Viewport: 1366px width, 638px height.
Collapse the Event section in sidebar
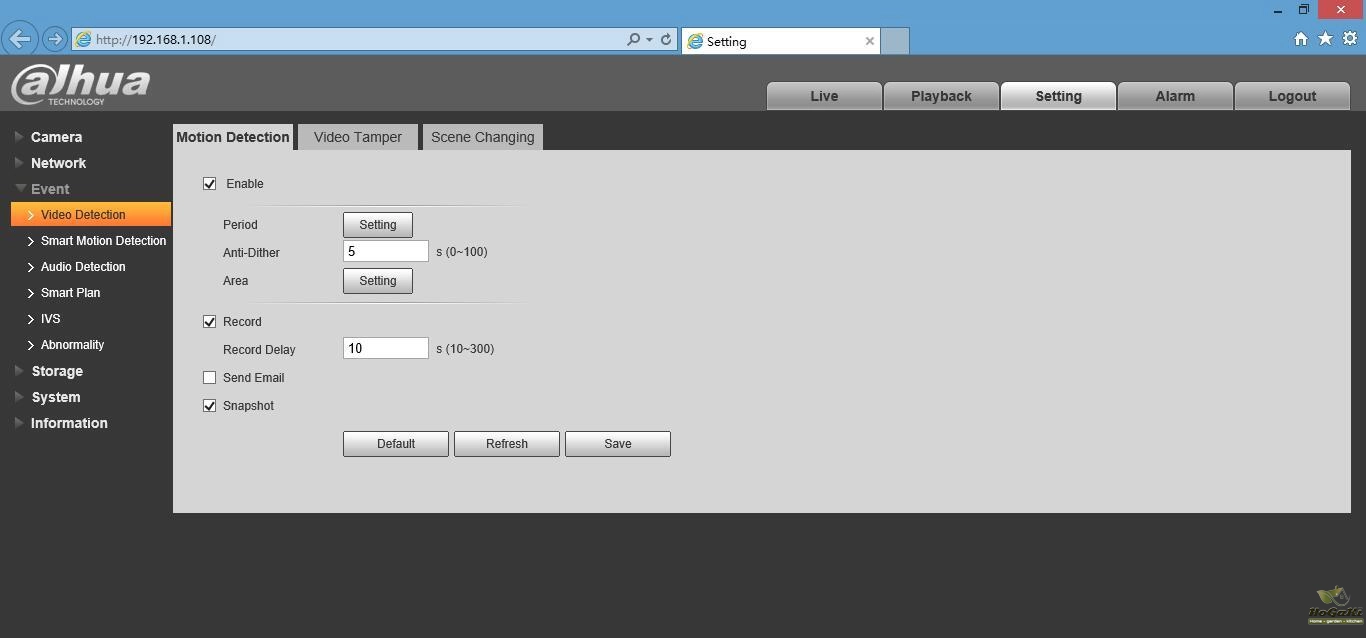tap(50, 189)
